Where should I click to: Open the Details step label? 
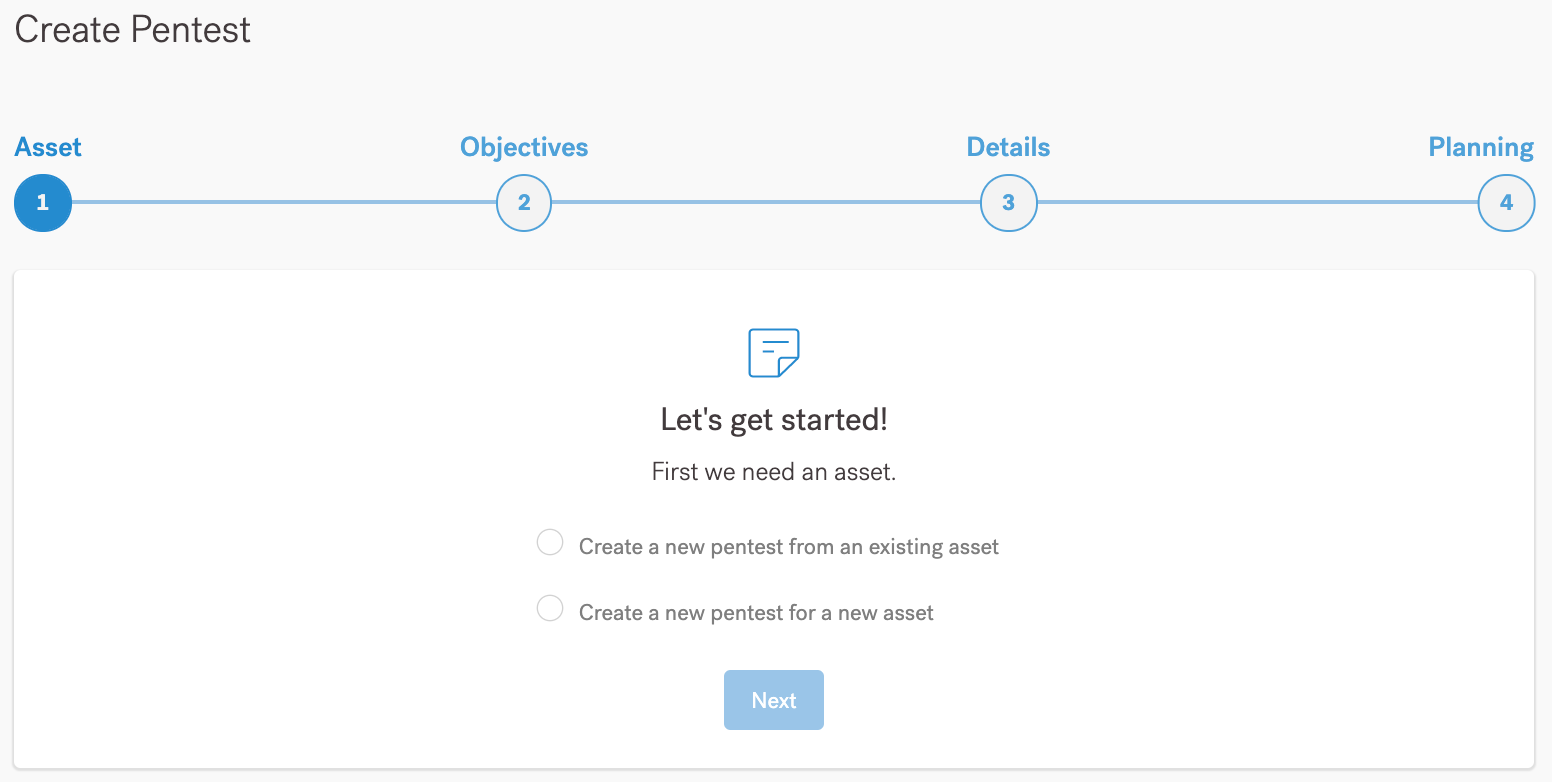(1008, 148)
